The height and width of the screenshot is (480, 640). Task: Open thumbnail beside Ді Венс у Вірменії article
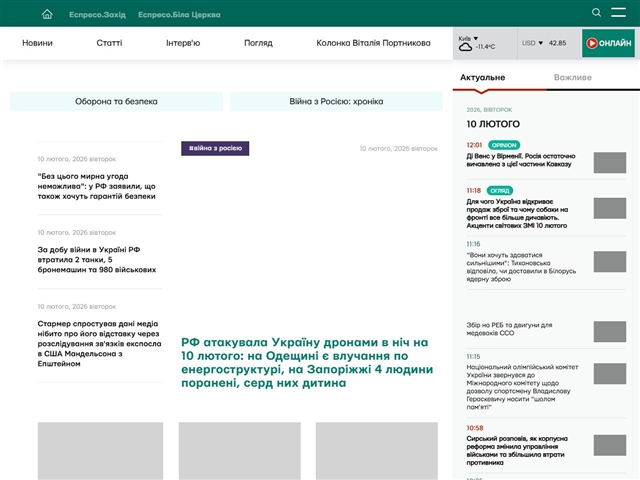[x=609, y=163]
